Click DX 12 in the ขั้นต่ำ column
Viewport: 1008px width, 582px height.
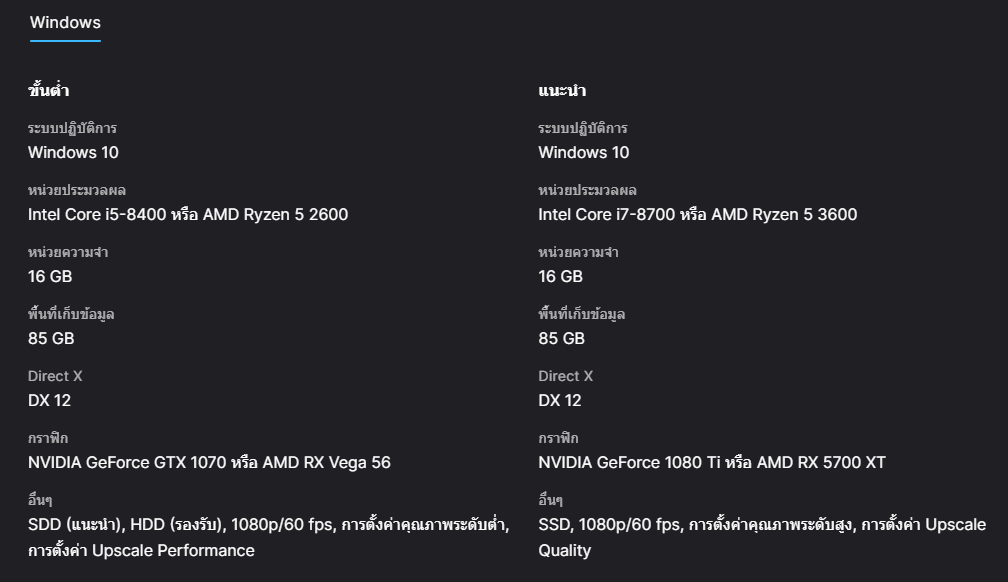[49, 400]
